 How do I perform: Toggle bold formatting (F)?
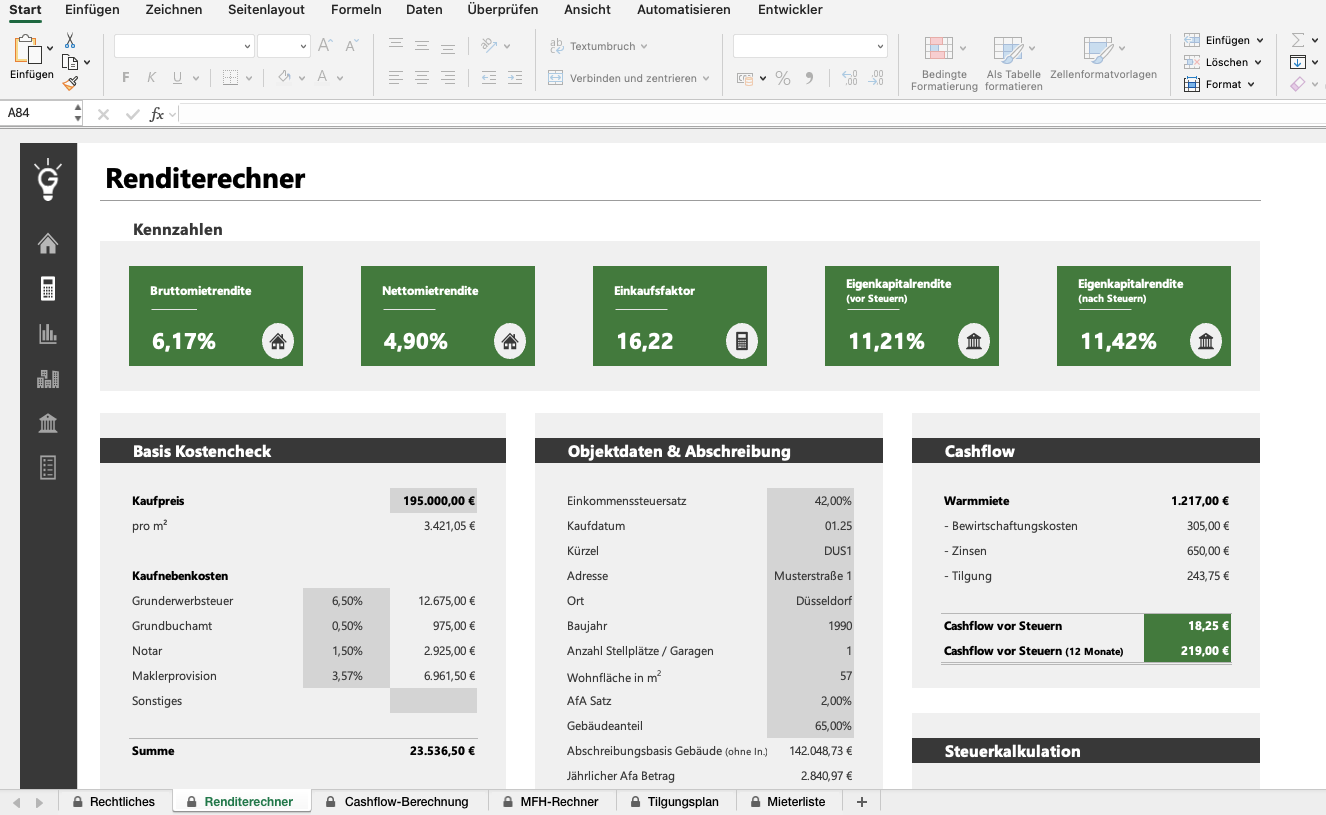click(x=126, y=78)
